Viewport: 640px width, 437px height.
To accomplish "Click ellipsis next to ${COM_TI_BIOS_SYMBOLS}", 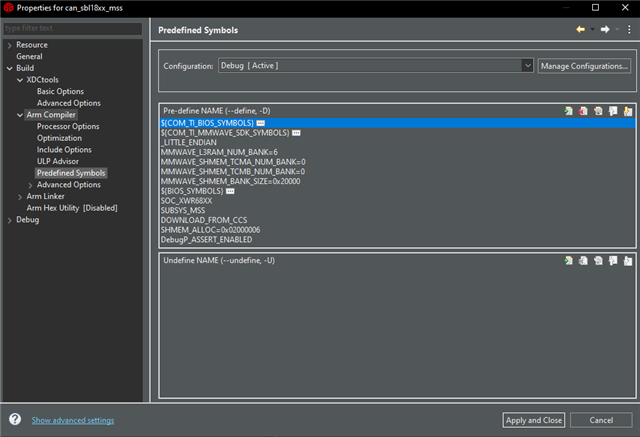I will [260, 123].
